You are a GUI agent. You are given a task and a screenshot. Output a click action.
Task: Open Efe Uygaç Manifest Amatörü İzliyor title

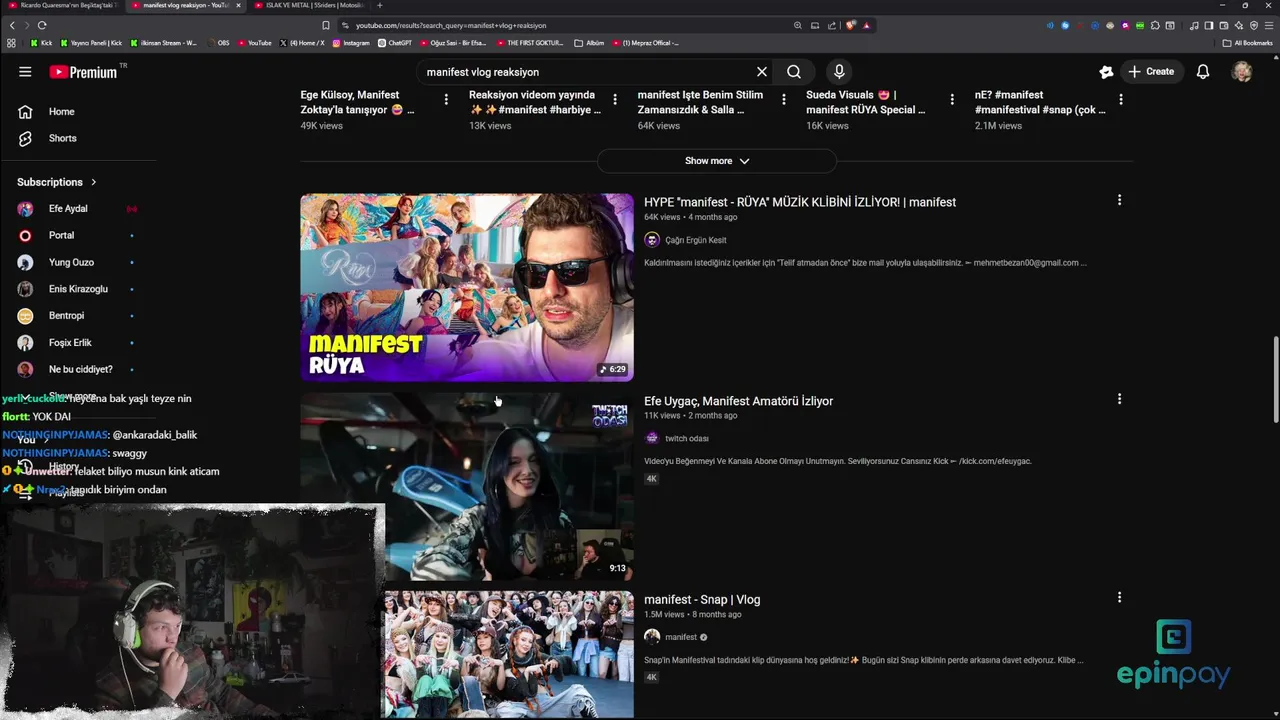pos(738,401)
